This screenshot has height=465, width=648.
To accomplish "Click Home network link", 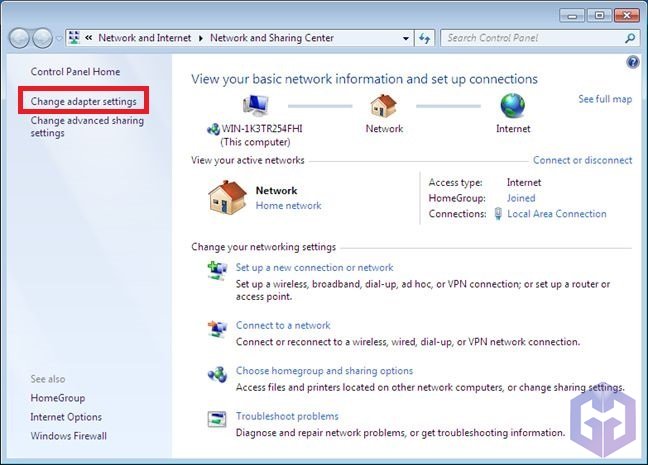I will coord(288,205).
